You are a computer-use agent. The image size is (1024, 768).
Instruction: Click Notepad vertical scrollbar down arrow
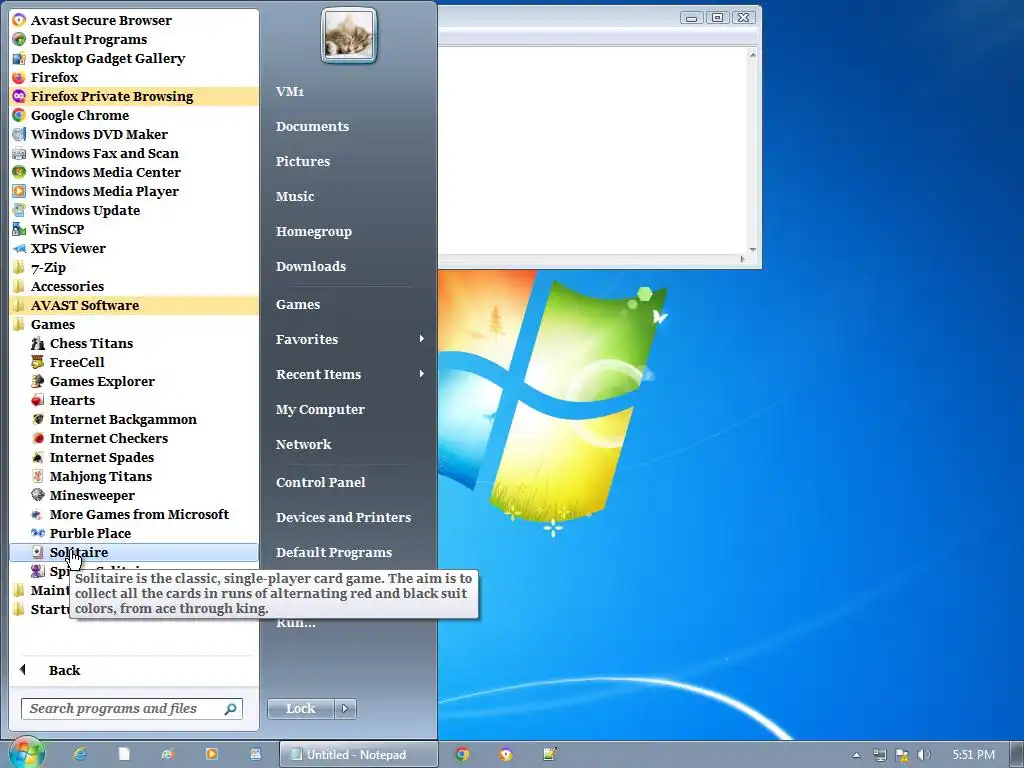coord(752,249)
